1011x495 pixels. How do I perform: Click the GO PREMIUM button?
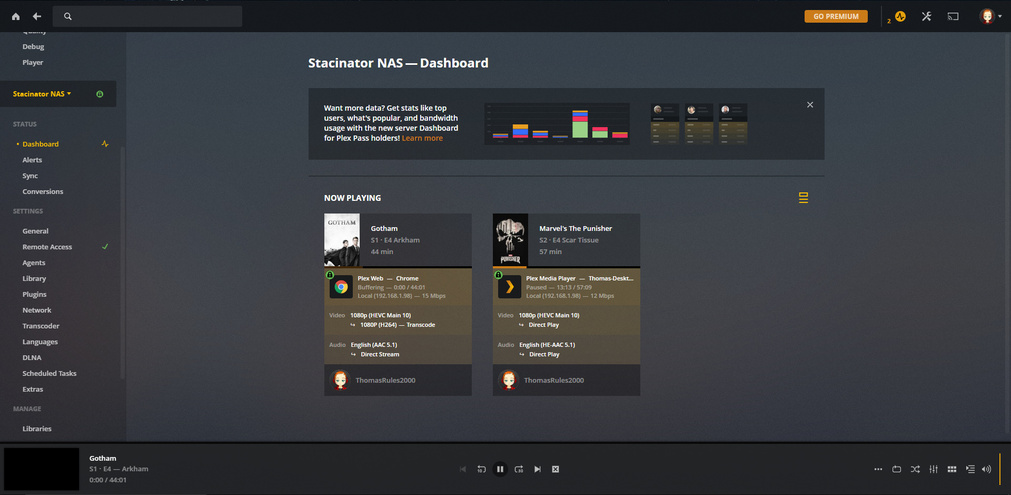click(836, 16)
